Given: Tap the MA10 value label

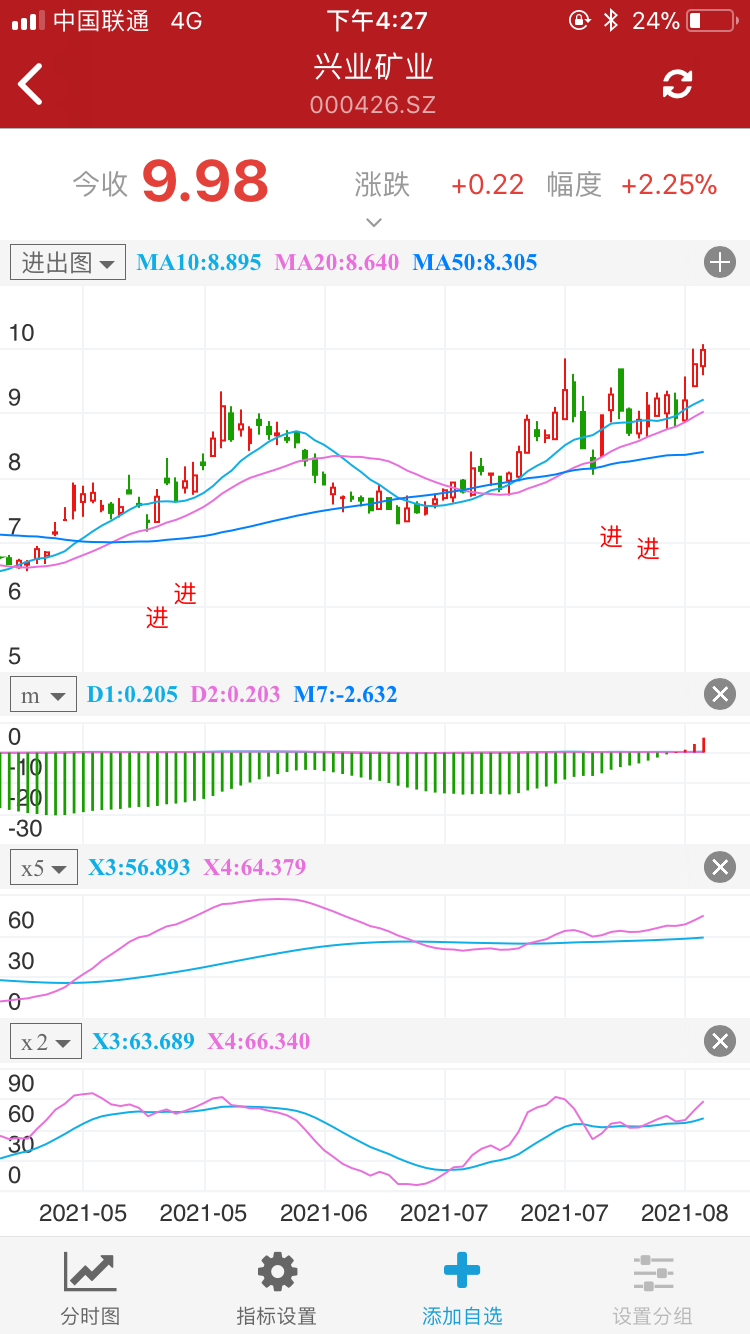Looking at the screenshot, I should coord(199,263).
